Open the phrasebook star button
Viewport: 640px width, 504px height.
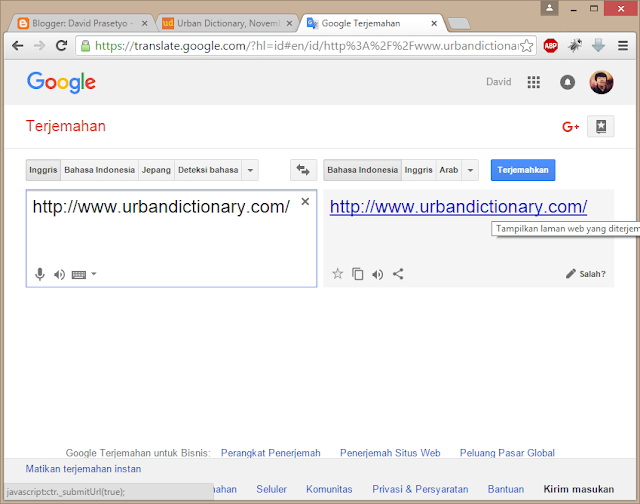601,127
